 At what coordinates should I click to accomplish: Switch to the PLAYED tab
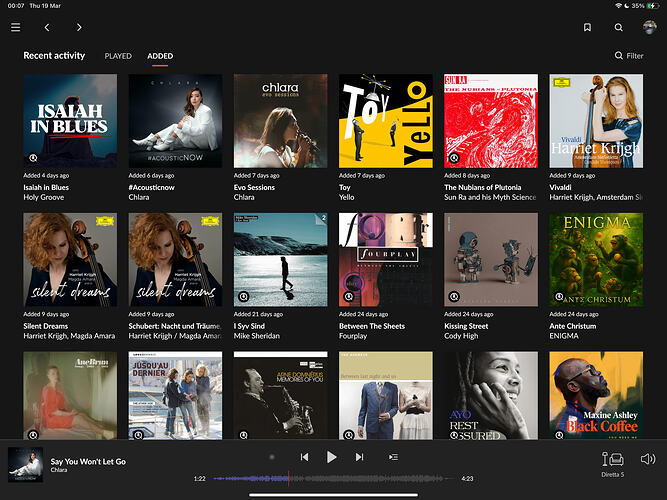(x=118, y=57)
